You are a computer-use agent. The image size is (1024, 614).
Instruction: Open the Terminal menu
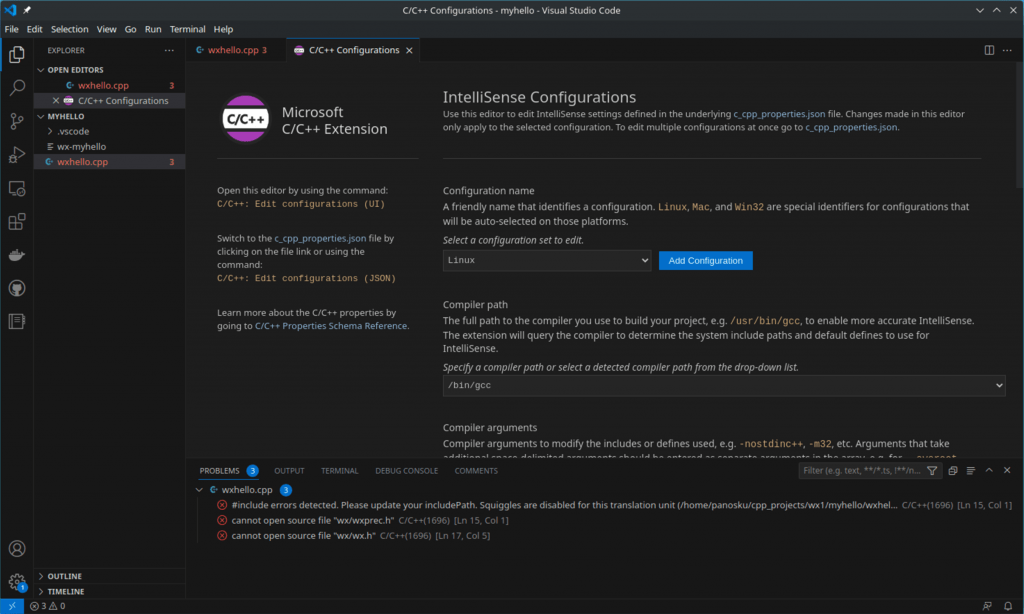point(187,29)
